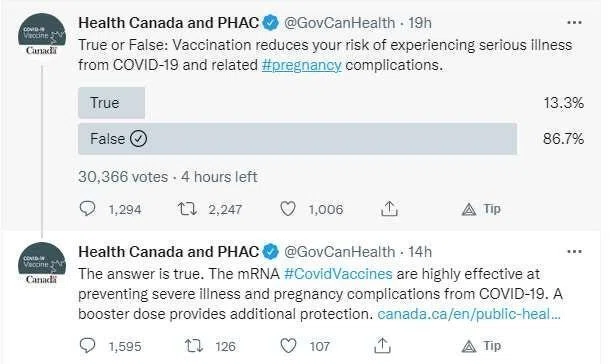
Task: Like the poll tweet with 1,006 likes
Action: pyautogui.click(x=288, y=209)
